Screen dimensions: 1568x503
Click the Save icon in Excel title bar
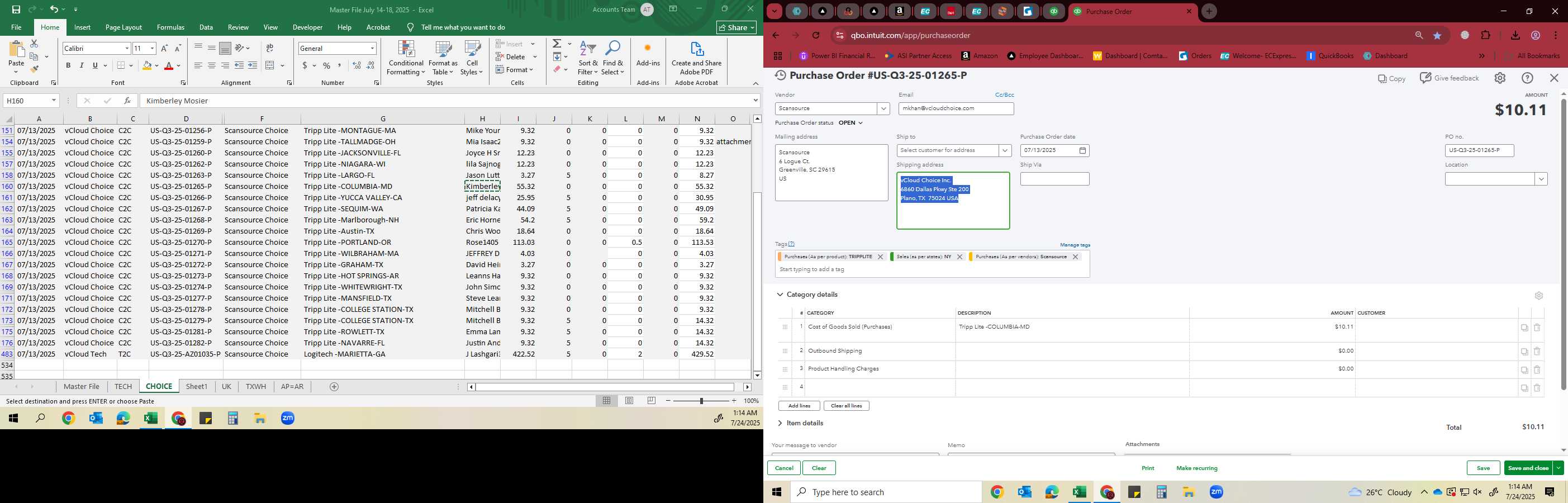pyautogui.click(x=16, y=9)
